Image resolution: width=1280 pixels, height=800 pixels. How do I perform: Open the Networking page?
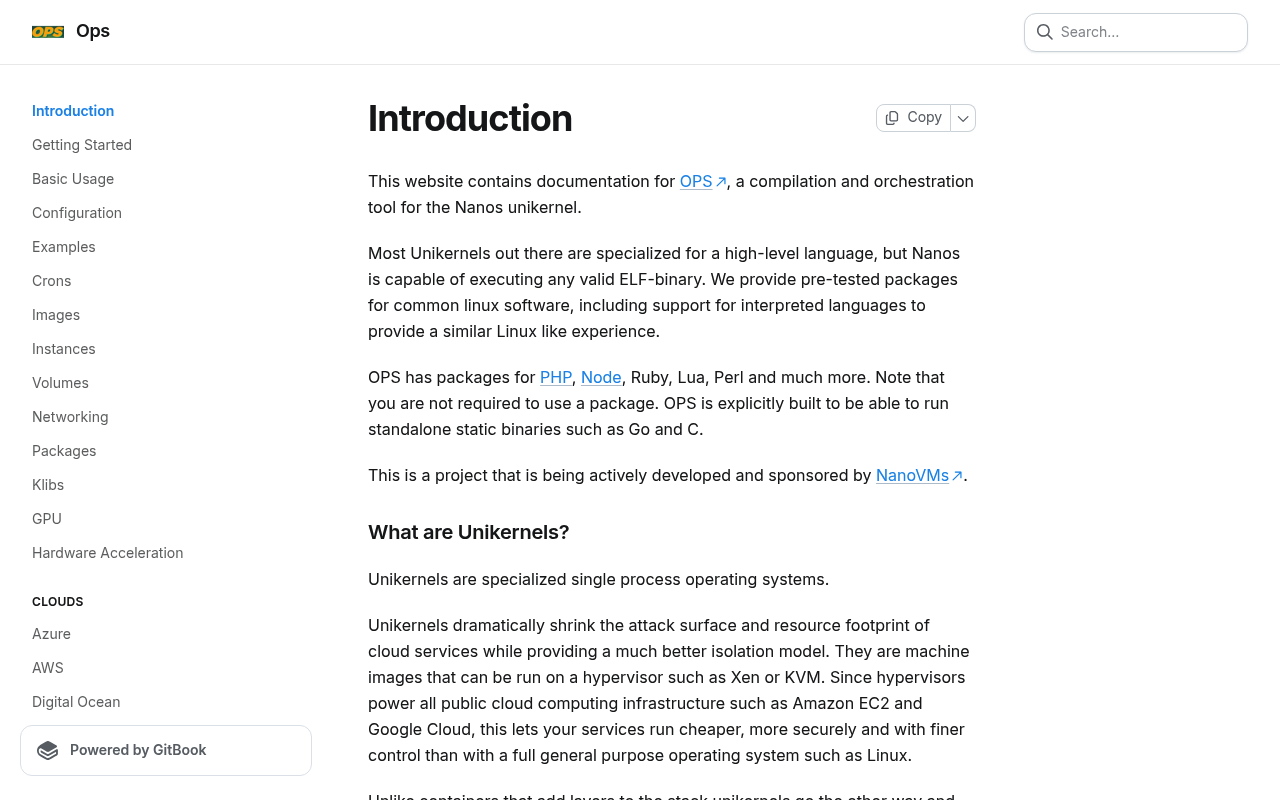click(x=70, y=417)
